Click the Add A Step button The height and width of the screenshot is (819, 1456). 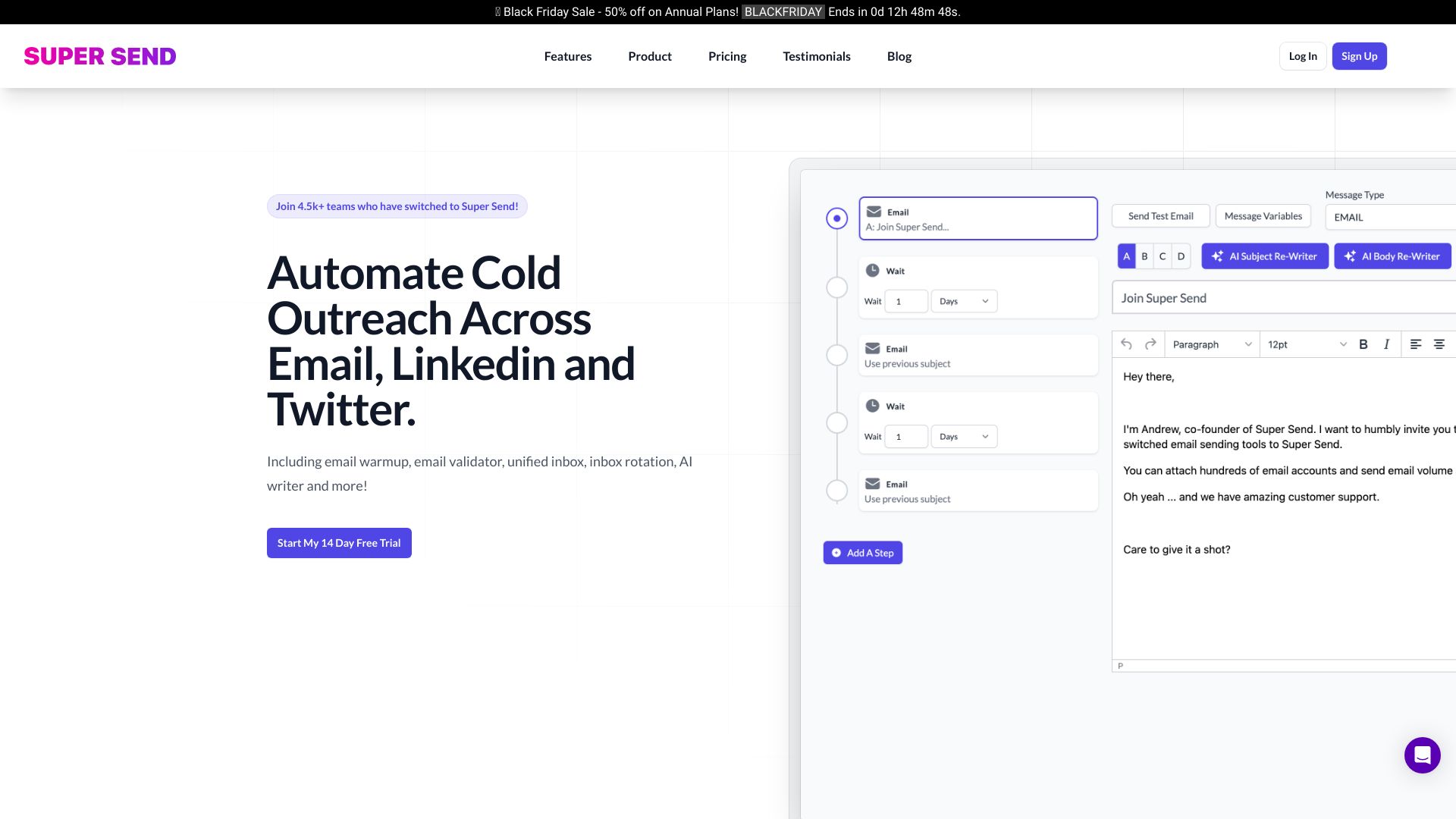[x=862, y=553]
